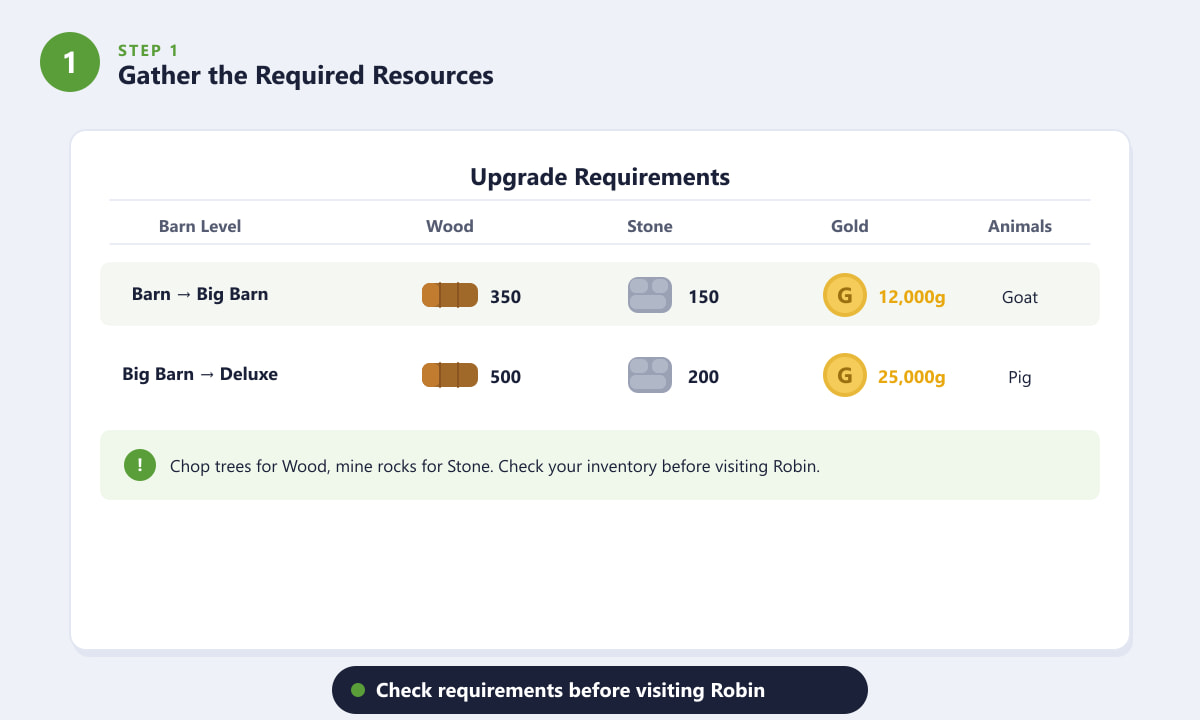Image resolution: width=1200 pixels, height=720 pixels.
Task: Click the Animals column header
Action: pos(1020,226)
